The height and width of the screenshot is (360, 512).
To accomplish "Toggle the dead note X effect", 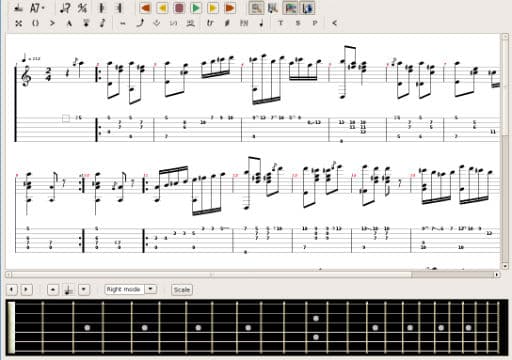I will pos(19,23).
